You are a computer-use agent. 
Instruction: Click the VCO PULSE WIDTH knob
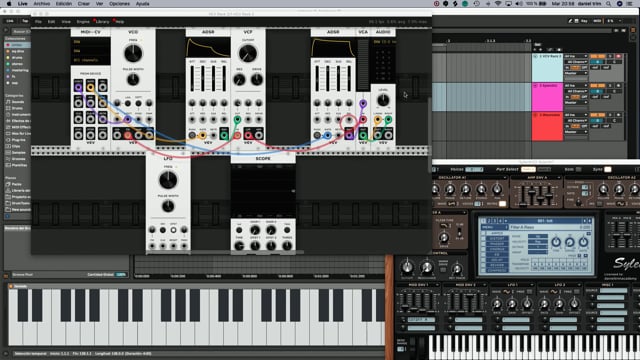(x=133, y=80)
